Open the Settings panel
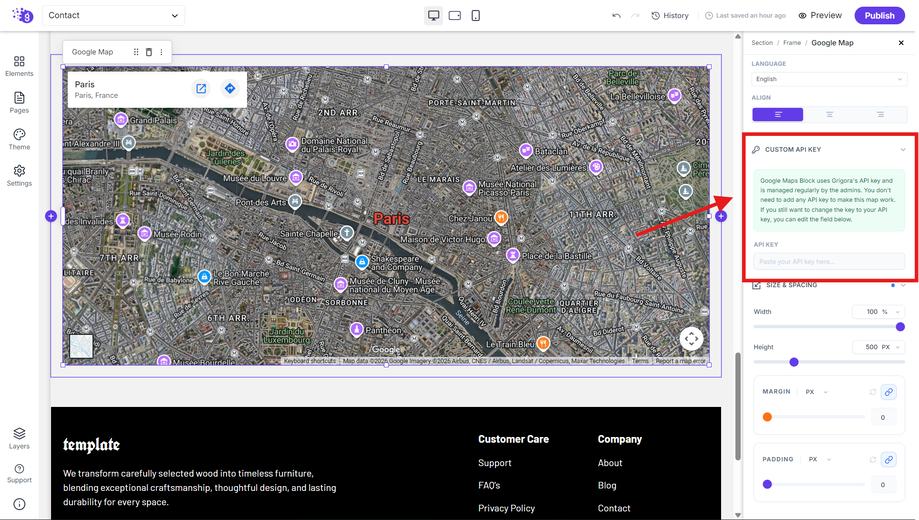Viewport: 919px width, 520px height. coord(19,175)
